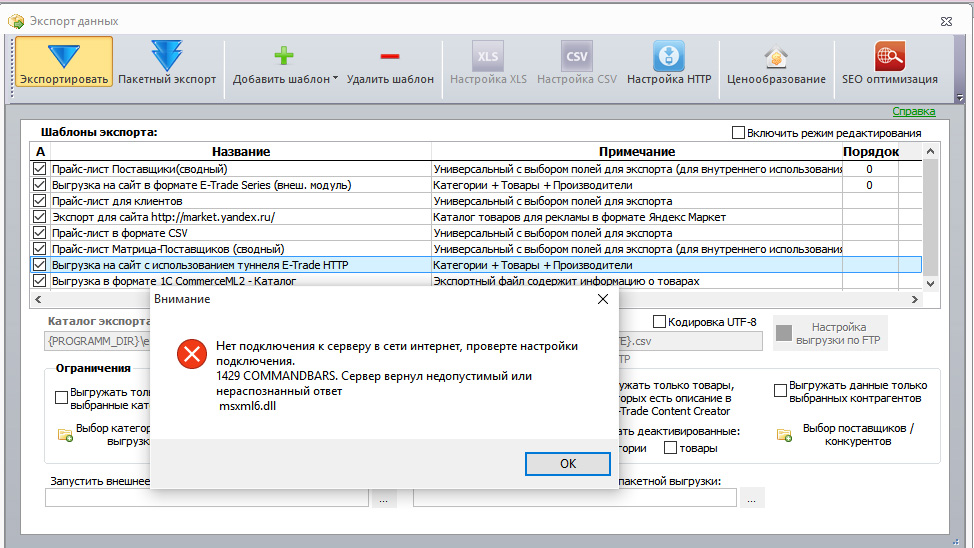The image size is (974, 548).
Task: Select row Экспорт для сайта http://market.yandex.ru/
Action: (x=476, y=217)
